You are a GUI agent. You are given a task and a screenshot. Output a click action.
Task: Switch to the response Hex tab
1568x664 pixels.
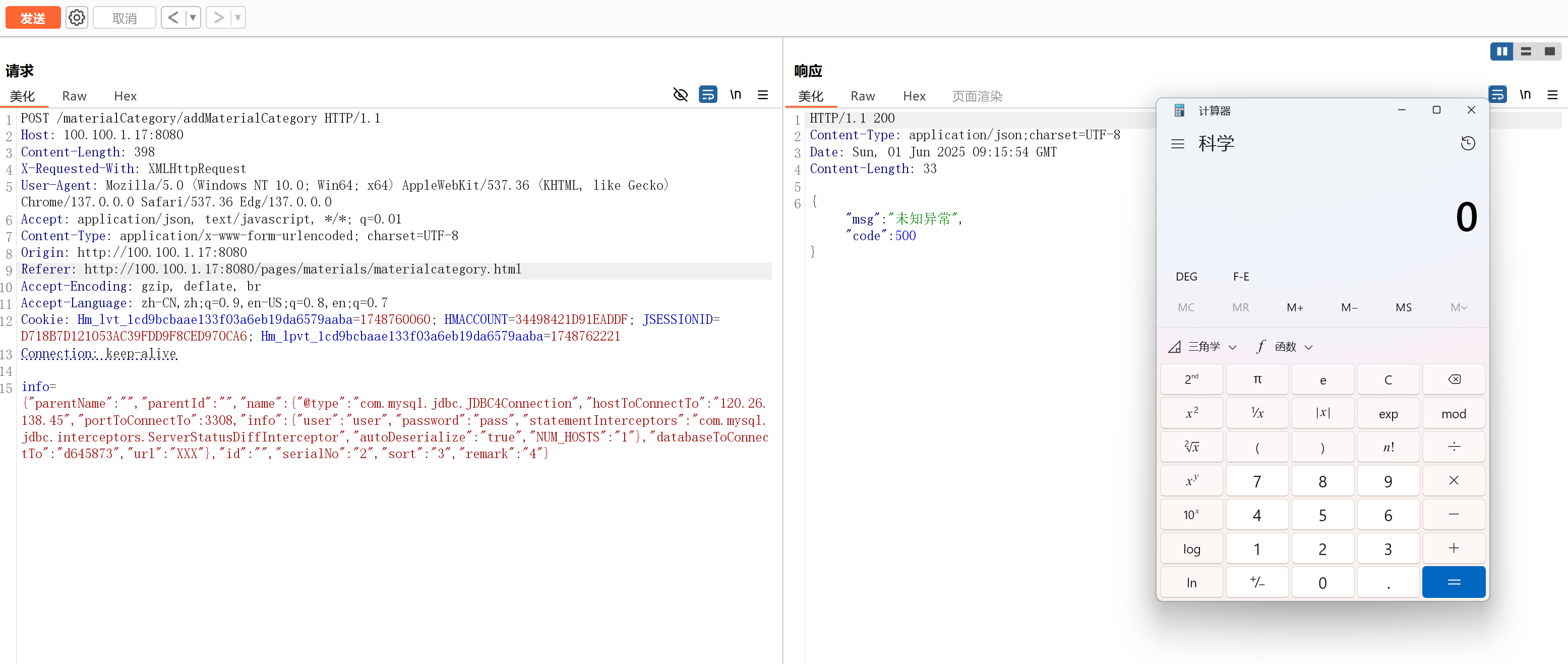[x=914, y=96]
